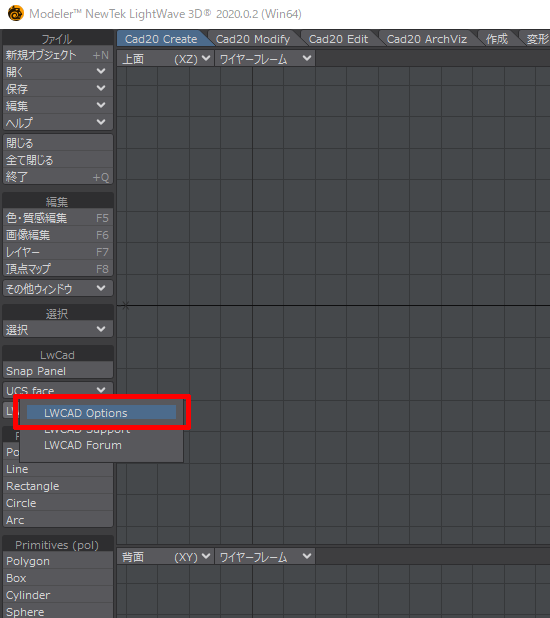Click 全て閉じる button
The width and height of the screenshot is (550, 618).
pyautogui.click(x=58, y=160)
